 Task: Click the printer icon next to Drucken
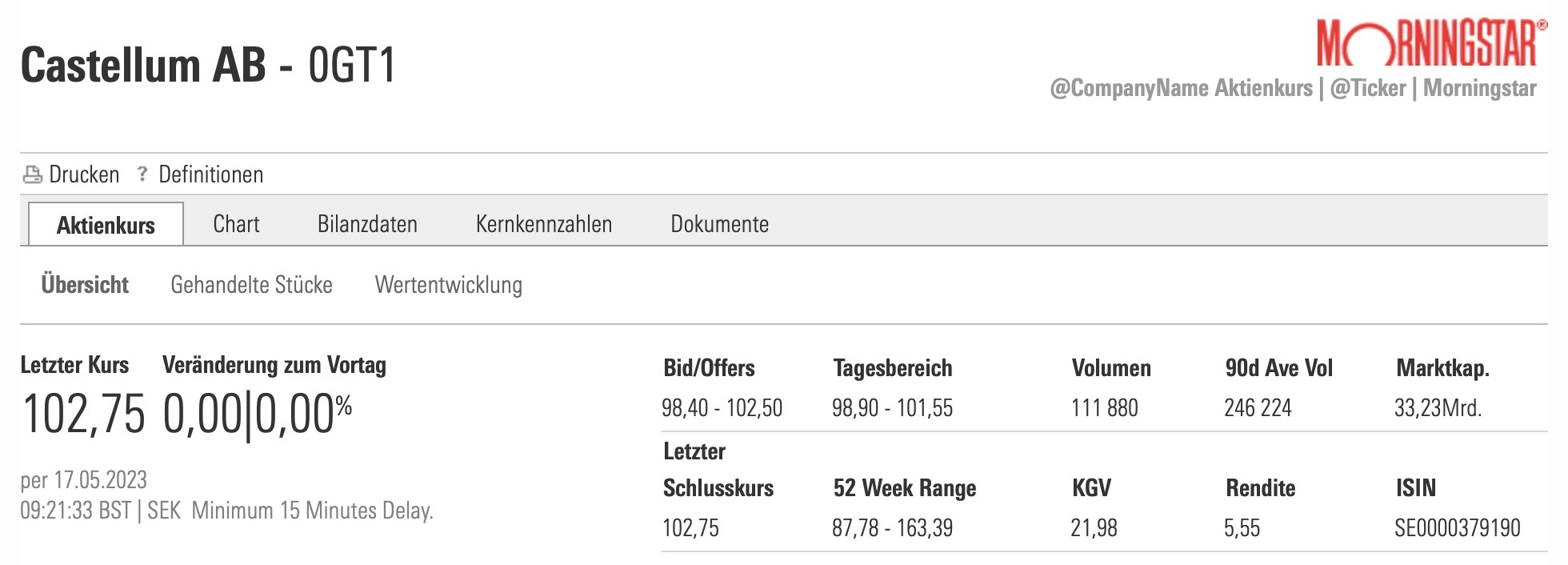tap(33, 174)
